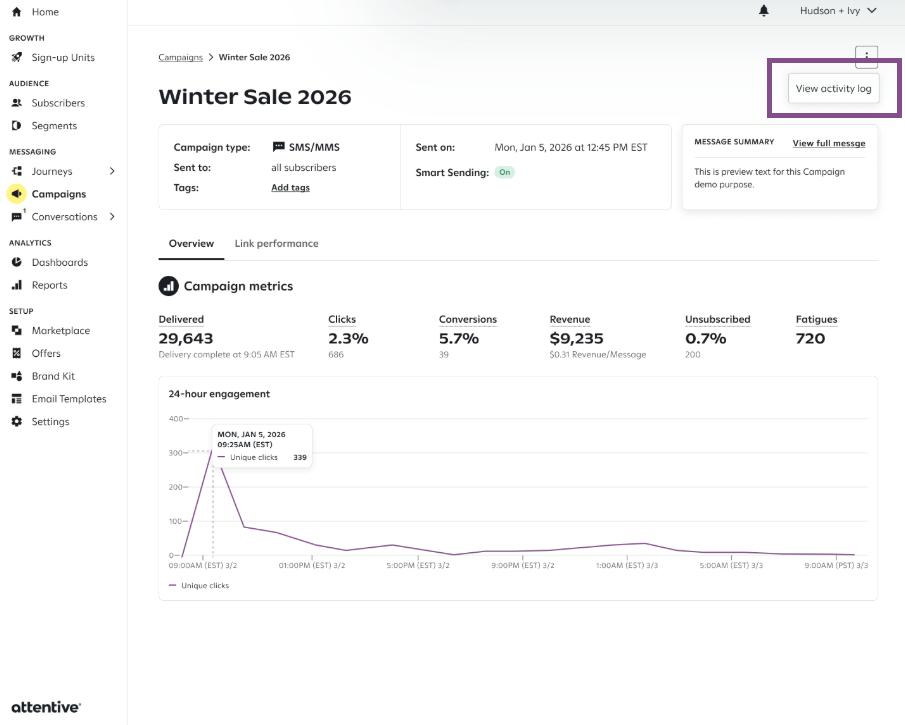Click the Segments icon in sidebar

click(x=16, y=126)
